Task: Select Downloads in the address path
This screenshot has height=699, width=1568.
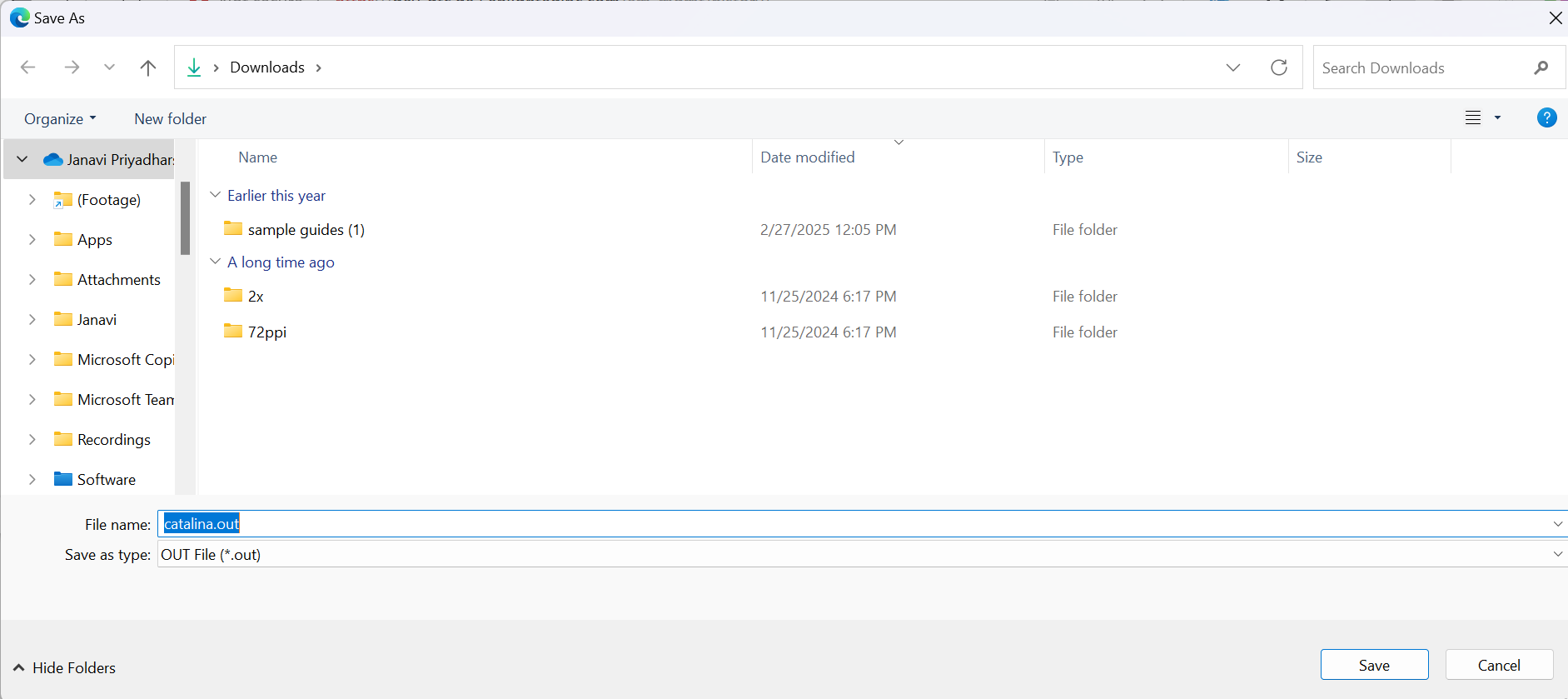Action: coord(267,67)
